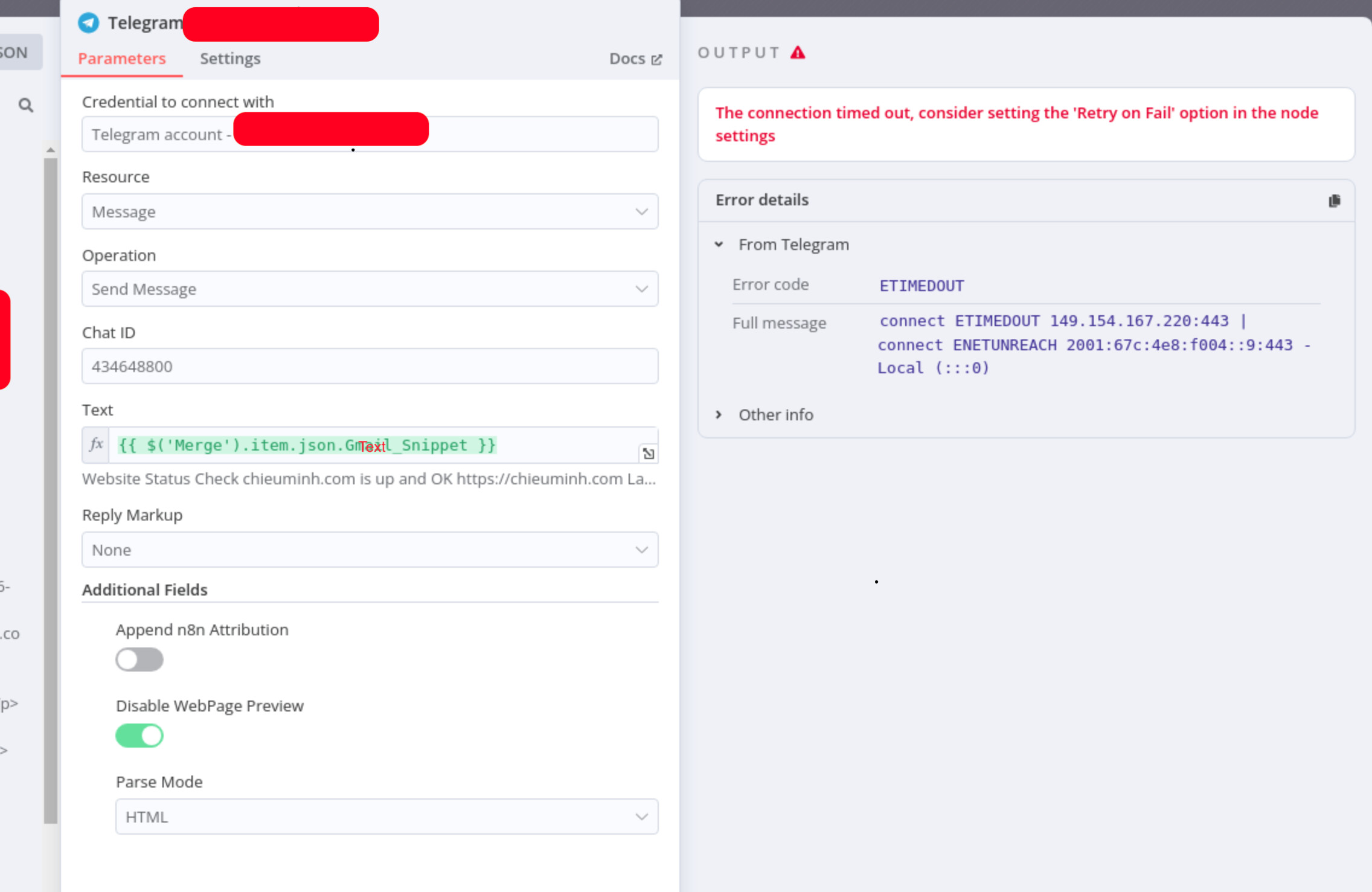Click the search magnifier icon
The image size is (1372, 892).
tap(25, 105)
